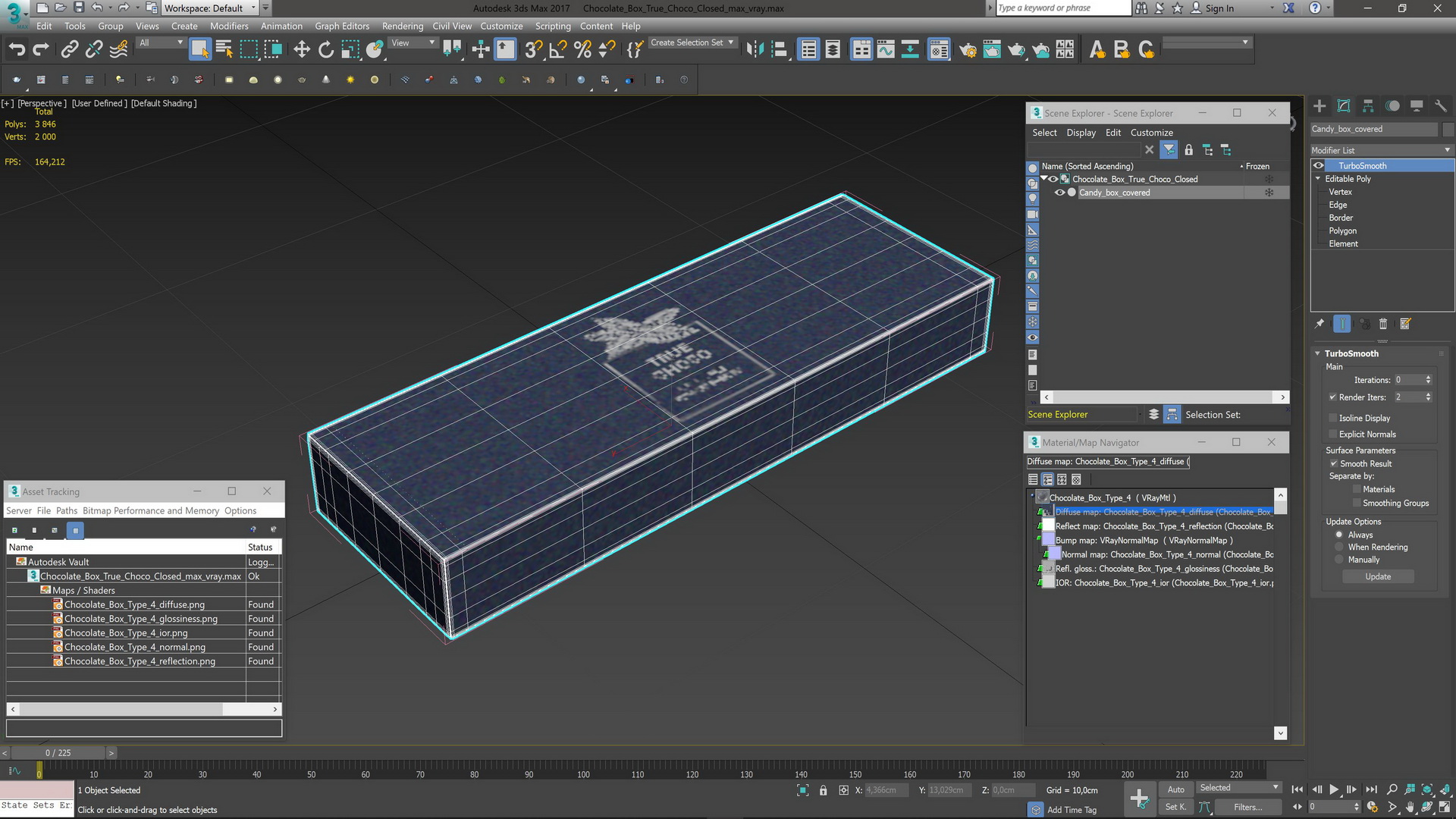Open the Workspace Default dropdown

(x=210, y=8)
